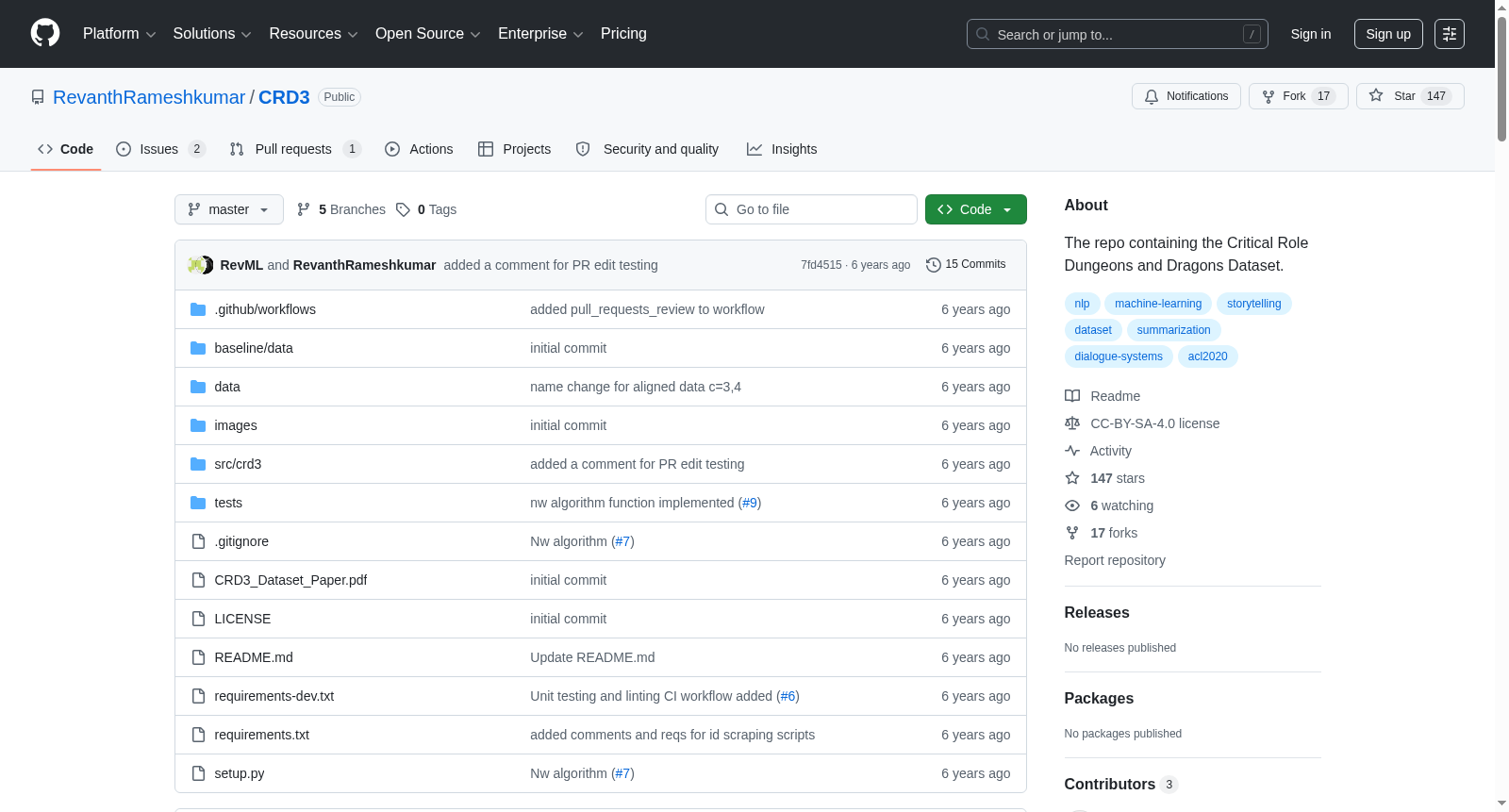Expand the master branch selector
1509x812 pixels.
click(229, 209)
